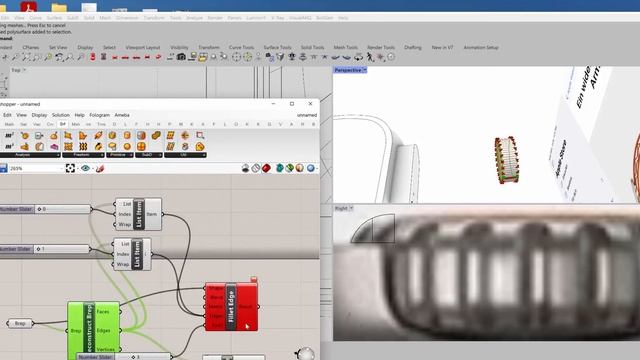Switch to the Surface Tools toolbar tab

(277, 47)
